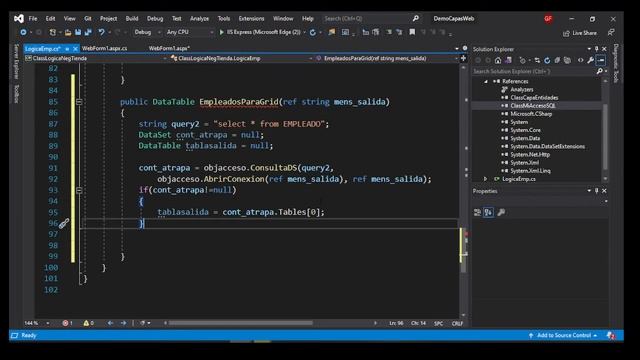This screenshot has width=640, height=360.
Task: Select ClassMiAccesoSQL reference
Action: [533, 106]
